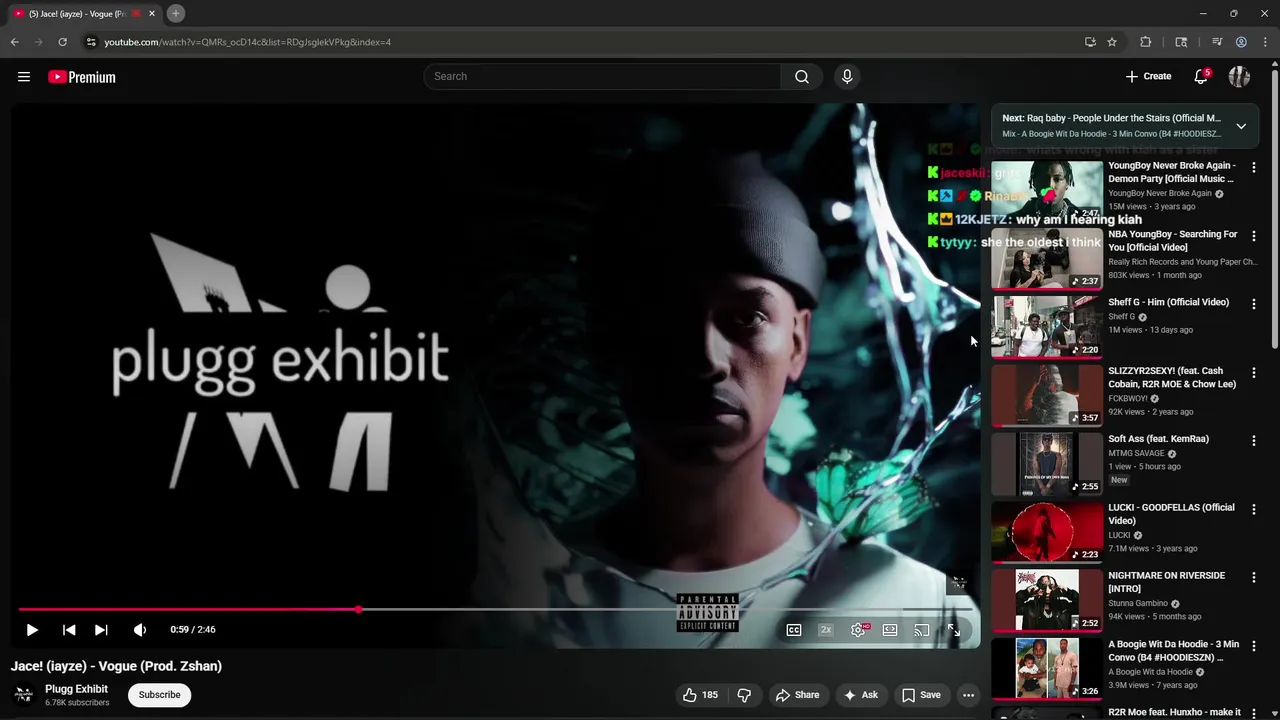The height and width of the screenshot is (720, 1280).
Task: Open the player settings gear
Action: point(858,630)
